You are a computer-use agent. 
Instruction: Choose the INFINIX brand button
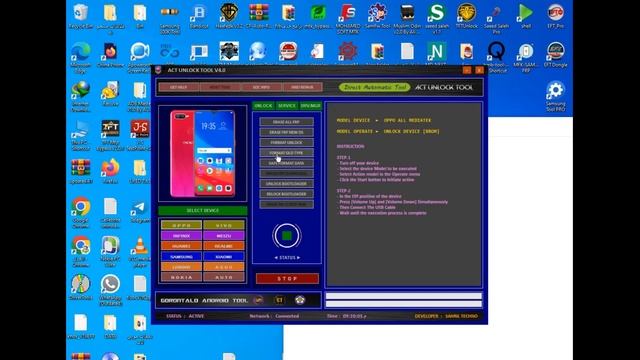tap(181, 236)
